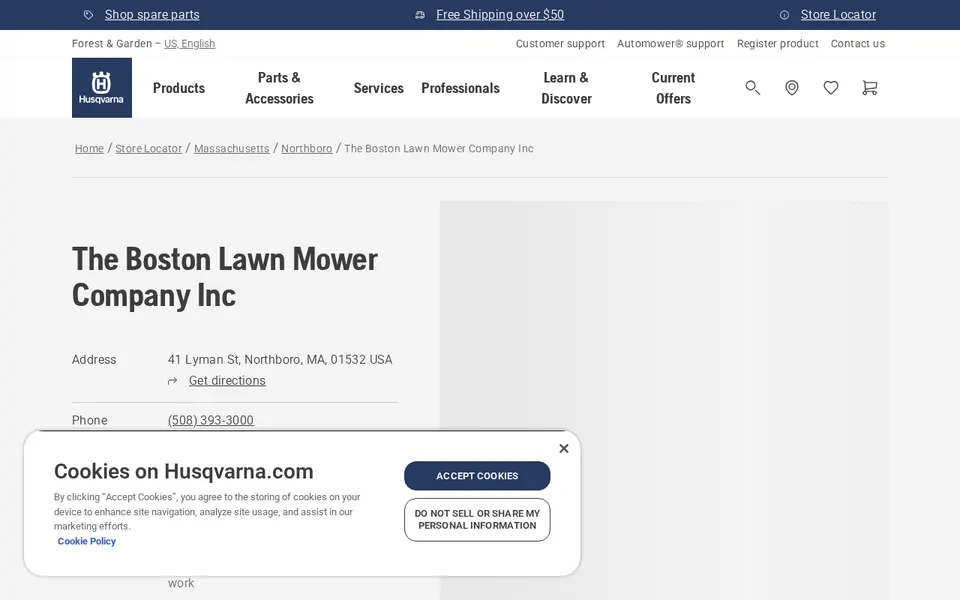Open Cookie Policy link
The image size is (960, 600).
click(x=87, y=541)
